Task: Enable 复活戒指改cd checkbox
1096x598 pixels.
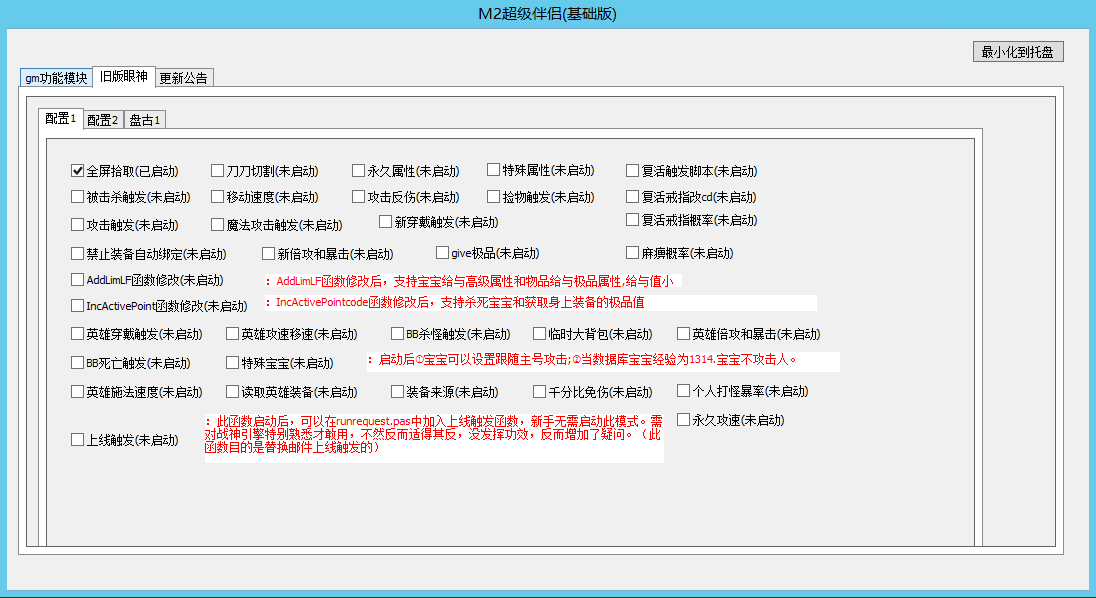Action: coord(633,197)
